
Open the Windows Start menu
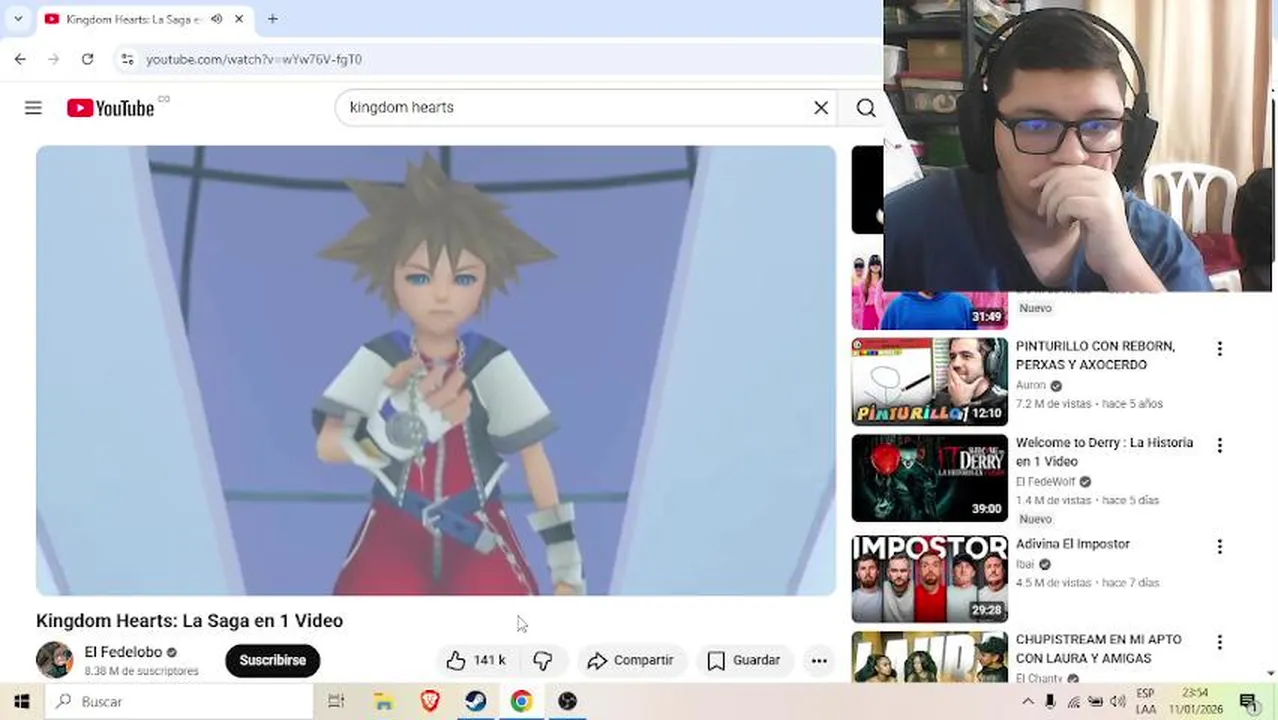(21, 702)
